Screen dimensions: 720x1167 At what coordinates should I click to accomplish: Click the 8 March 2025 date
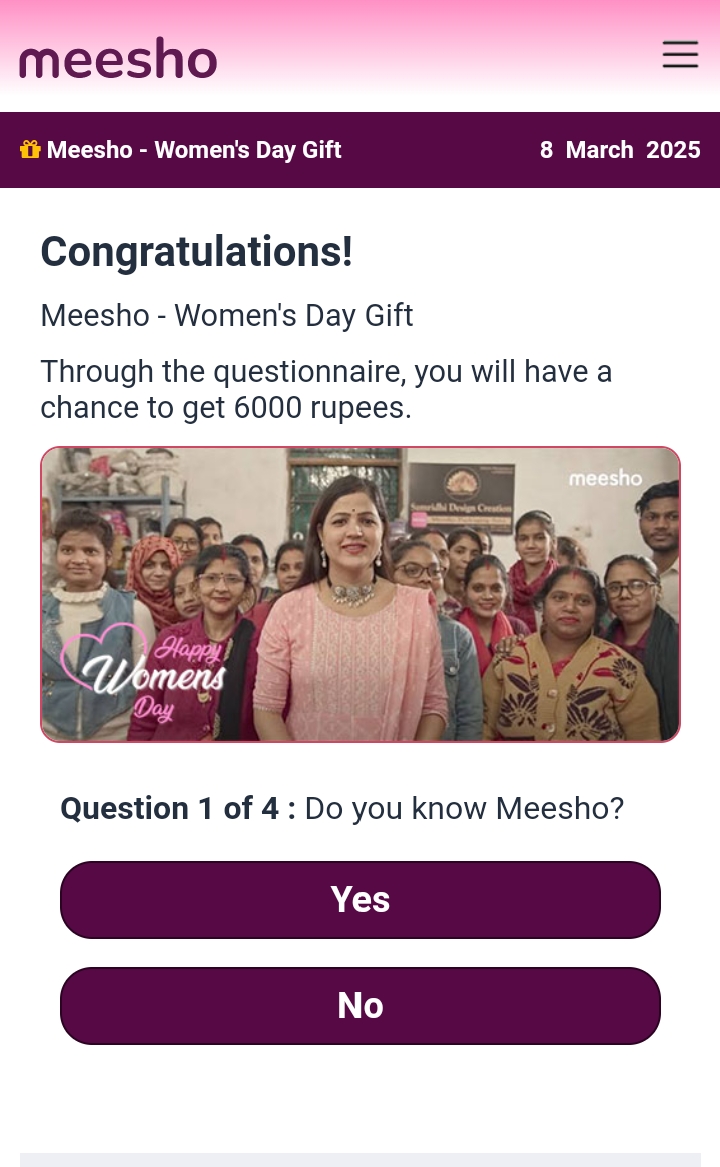[620, 150]
